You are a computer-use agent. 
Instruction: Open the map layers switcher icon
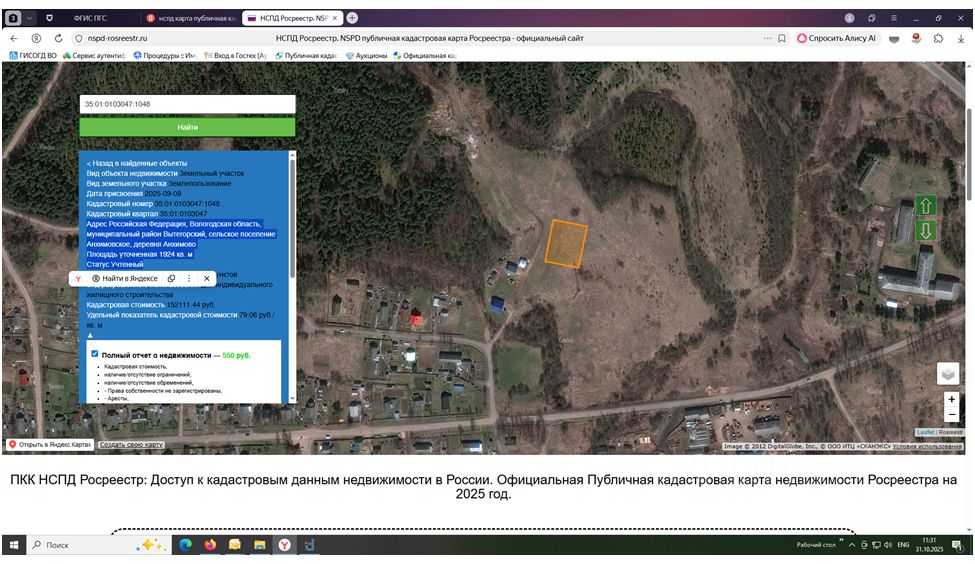click(x=948, y=374)
